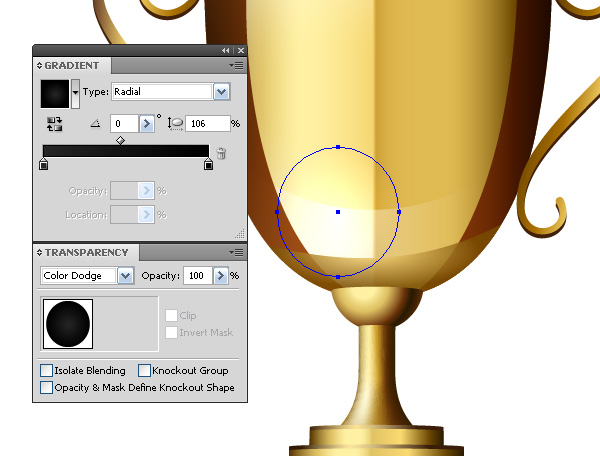Open the gradient preset dropdown arrow
This screenshot has width=600, height=456.
(x=75, y=94)
